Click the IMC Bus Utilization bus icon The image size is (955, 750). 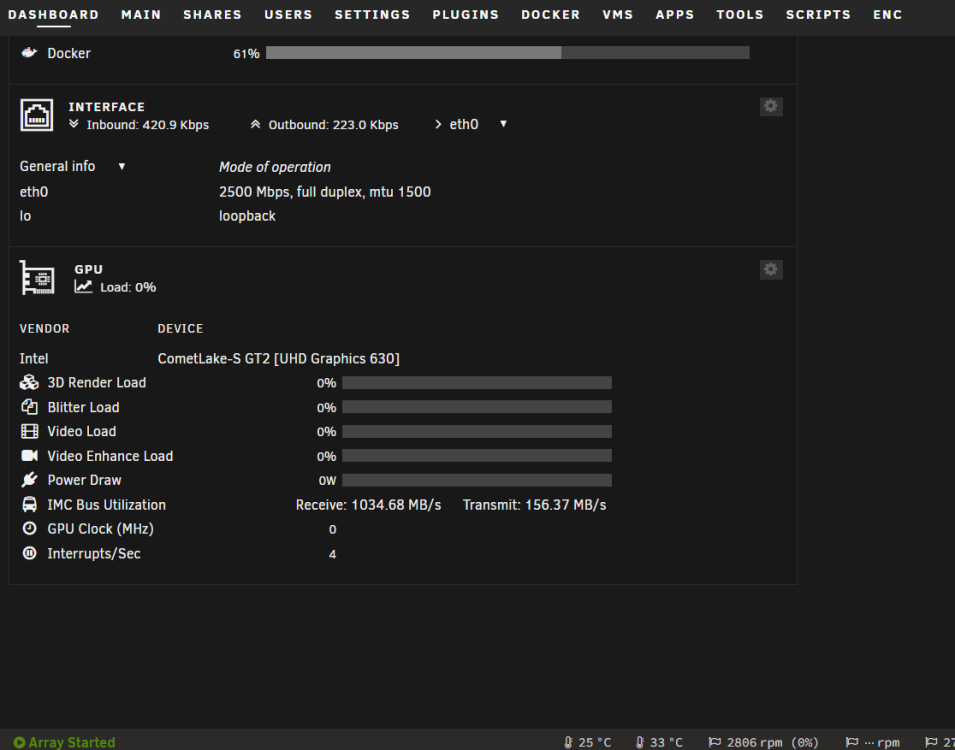[29, 504]
